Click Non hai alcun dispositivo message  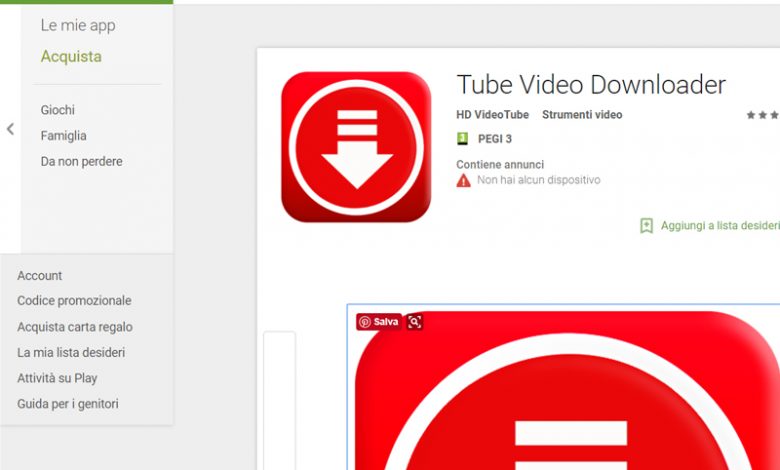point(539,180)
